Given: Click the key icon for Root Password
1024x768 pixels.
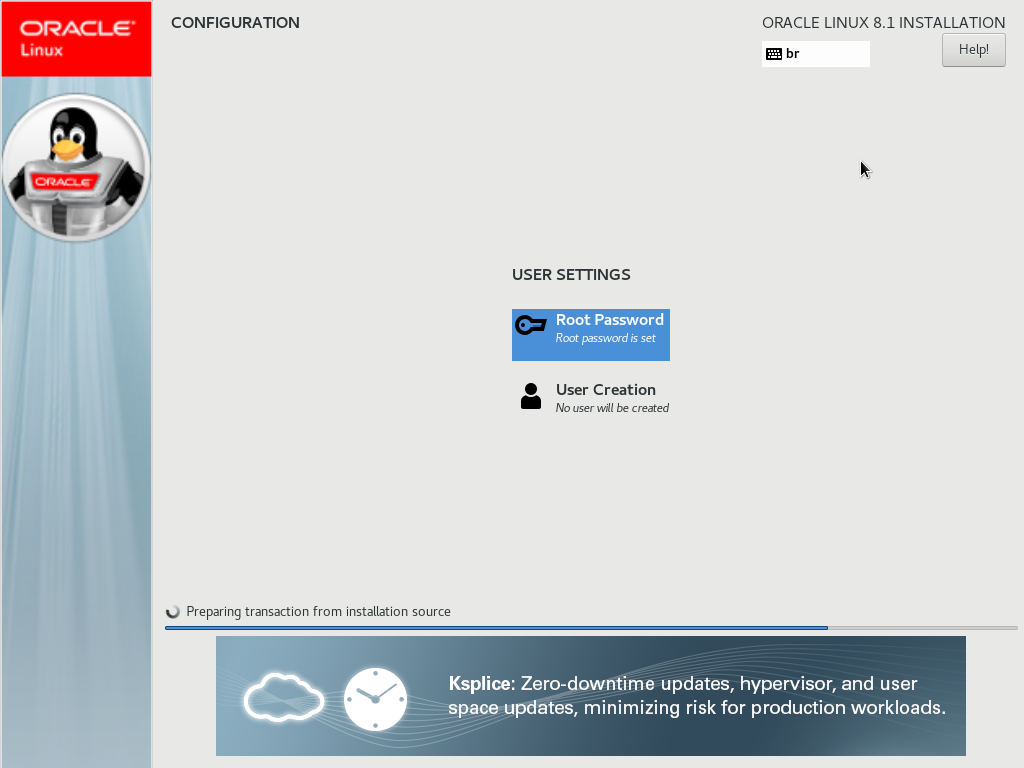Looking at the screenshot, I should (530, 325).
